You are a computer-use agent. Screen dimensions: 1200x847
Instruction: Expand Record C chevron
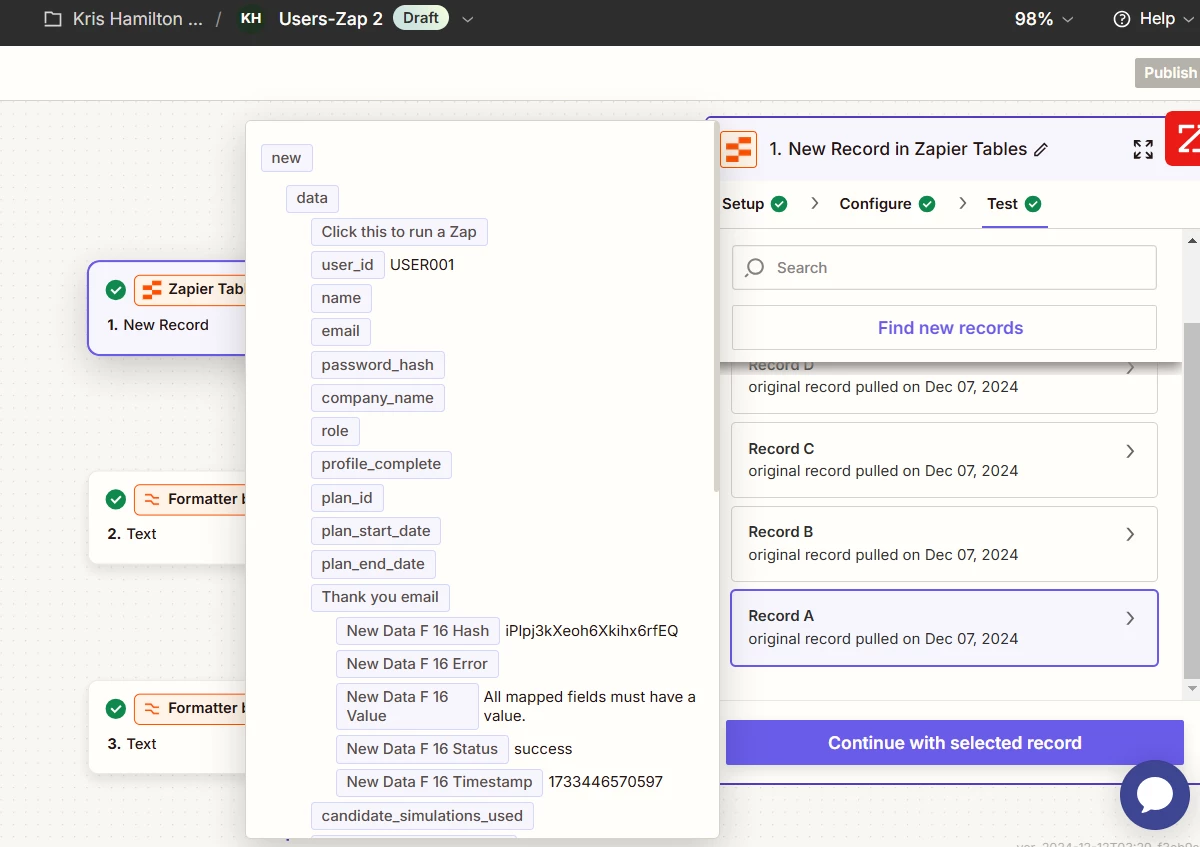[1130, 451]
